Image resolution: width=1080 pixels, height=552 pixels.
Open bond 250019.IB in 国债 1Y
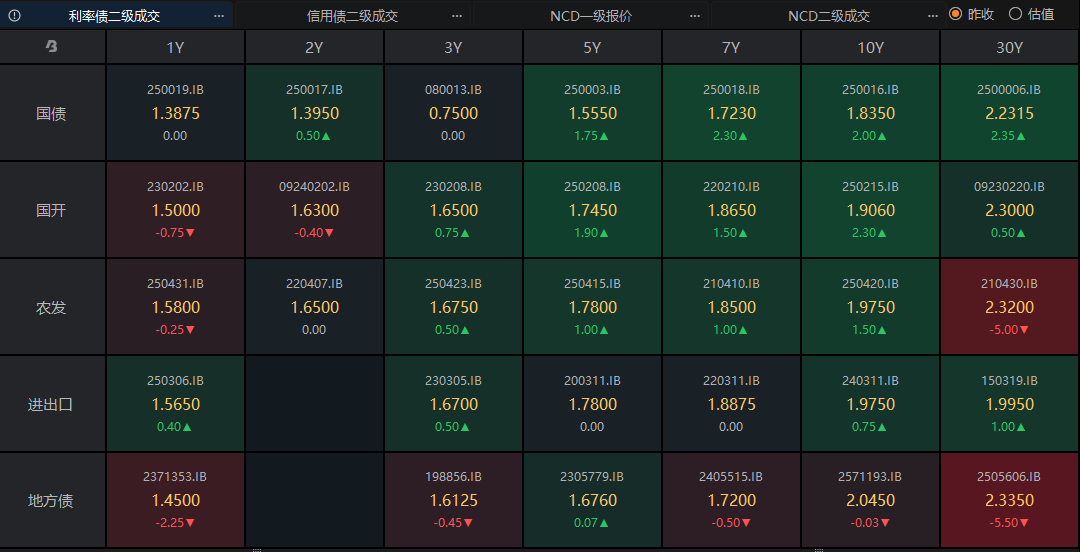(175, 113)
